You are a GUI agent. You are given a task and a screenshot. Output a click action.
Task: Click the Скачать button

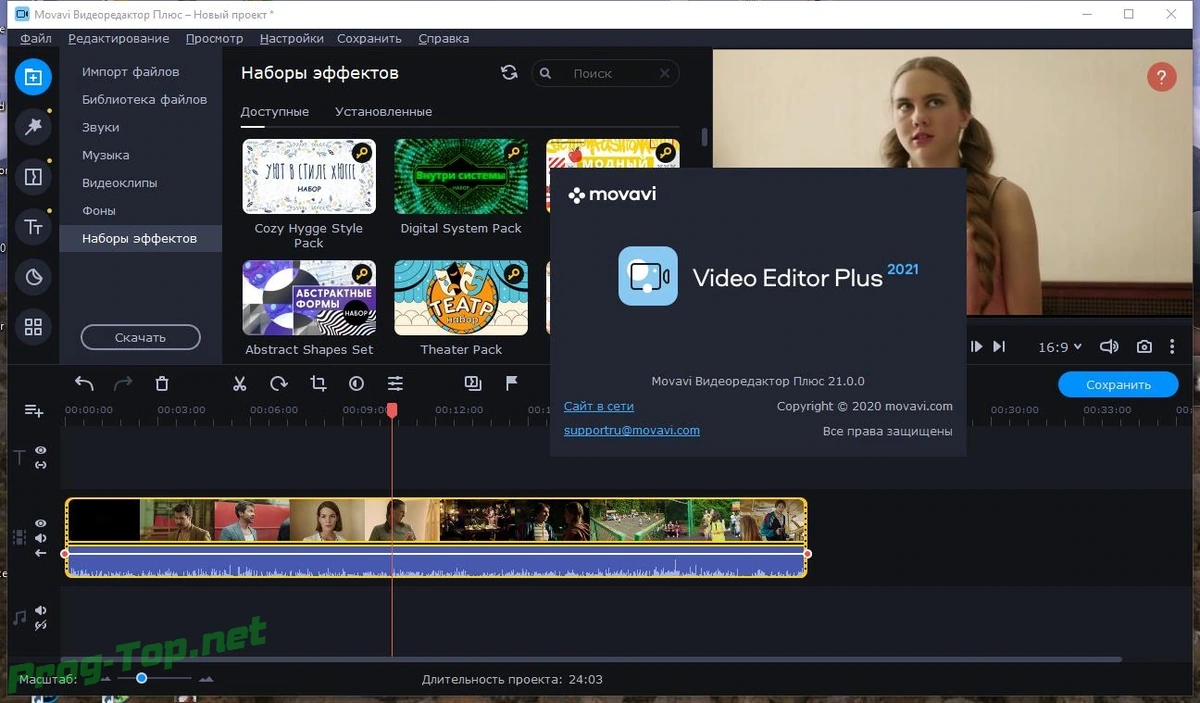coord(140,337)
